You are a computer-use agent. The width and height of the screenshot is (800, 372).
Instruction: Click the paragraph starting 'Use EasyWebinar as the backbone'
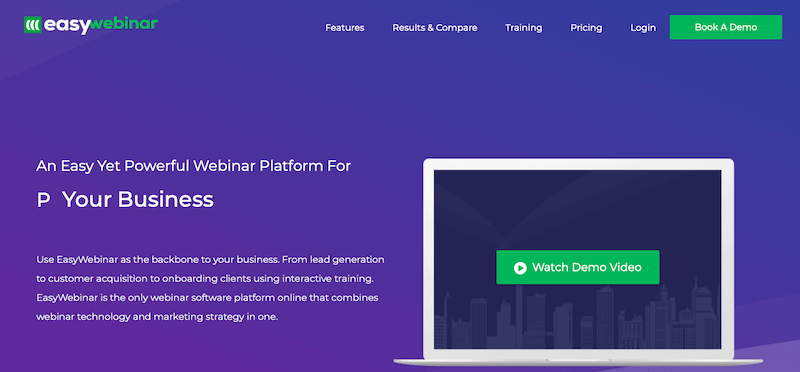click(210, 288)
